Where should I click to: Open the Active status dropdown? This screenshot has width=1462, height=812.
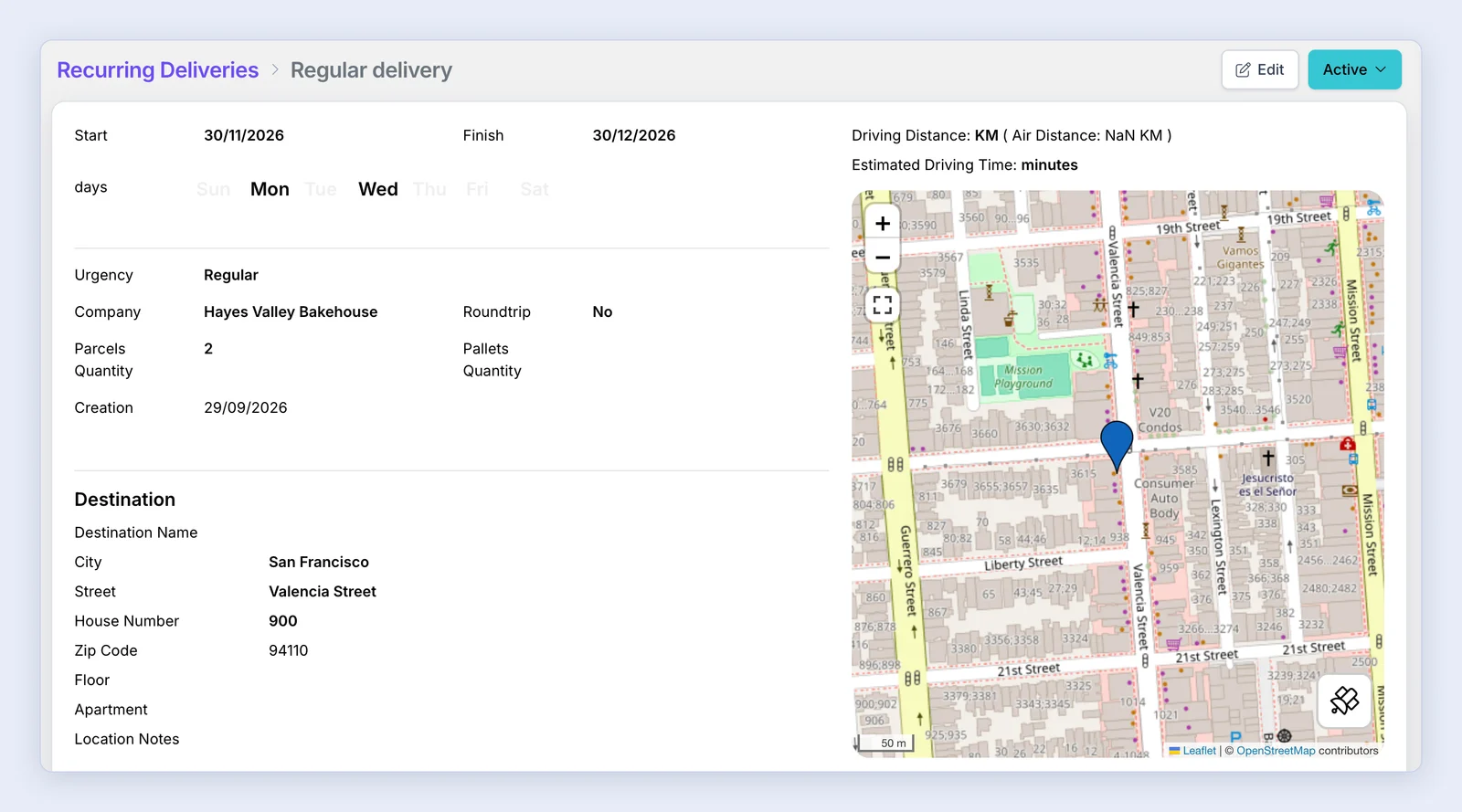click(x=1355, y=69)
